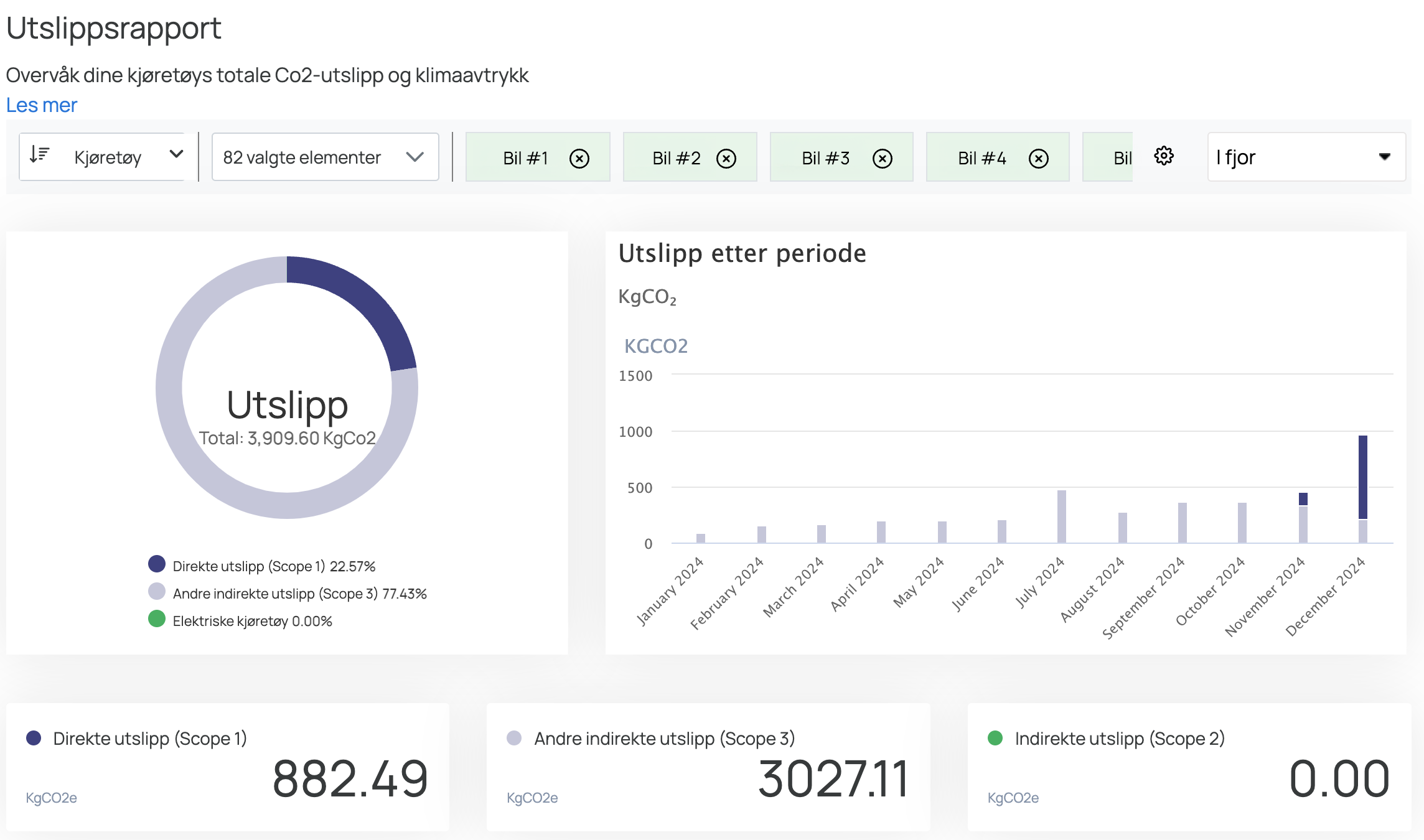This screenshot has height=840, width=1424.
Task: Click the Total: 3,909.60 KgCo2 label
Action: (287, 438)
